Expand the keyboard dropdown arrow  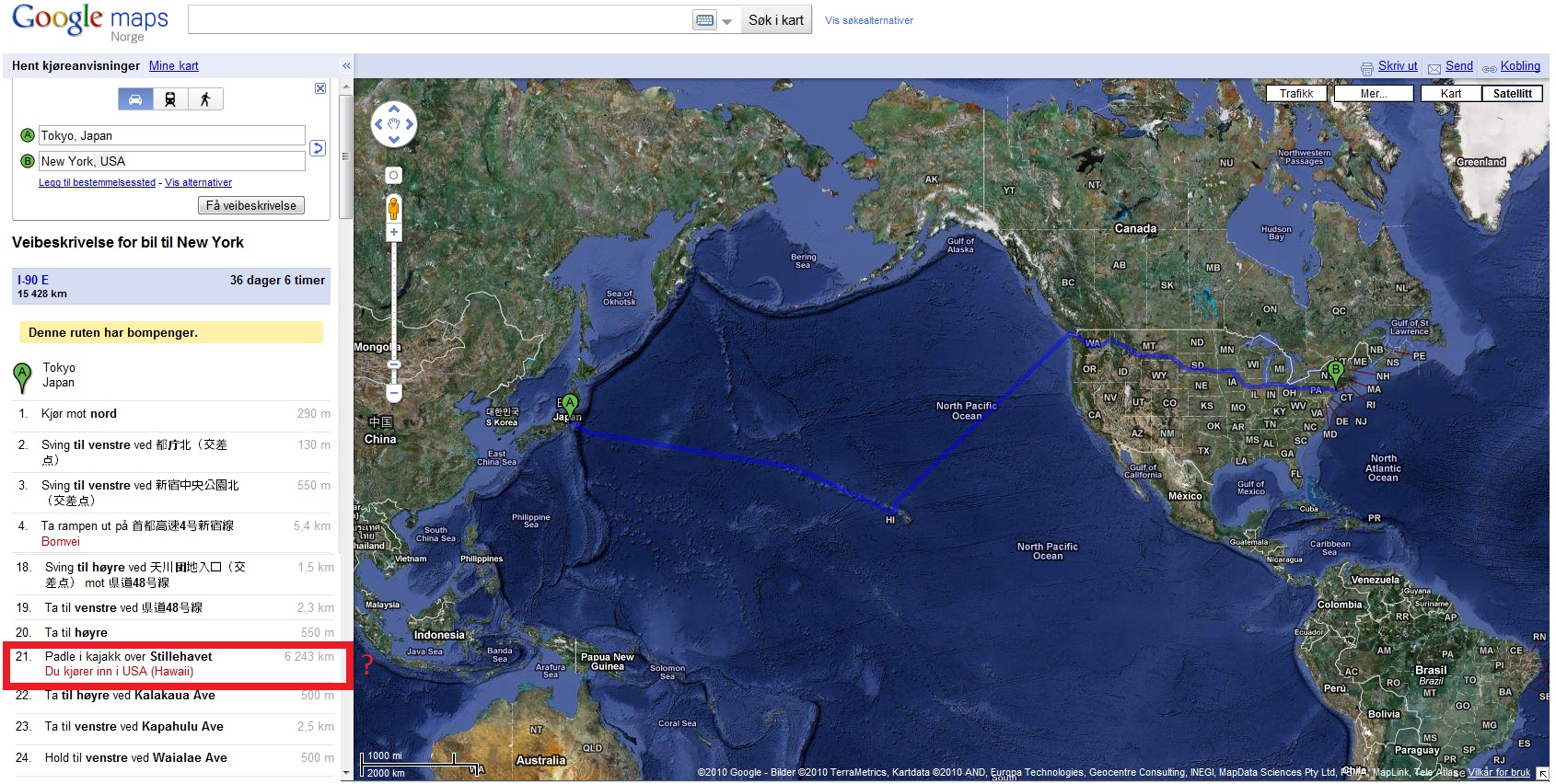pos(727,21)
